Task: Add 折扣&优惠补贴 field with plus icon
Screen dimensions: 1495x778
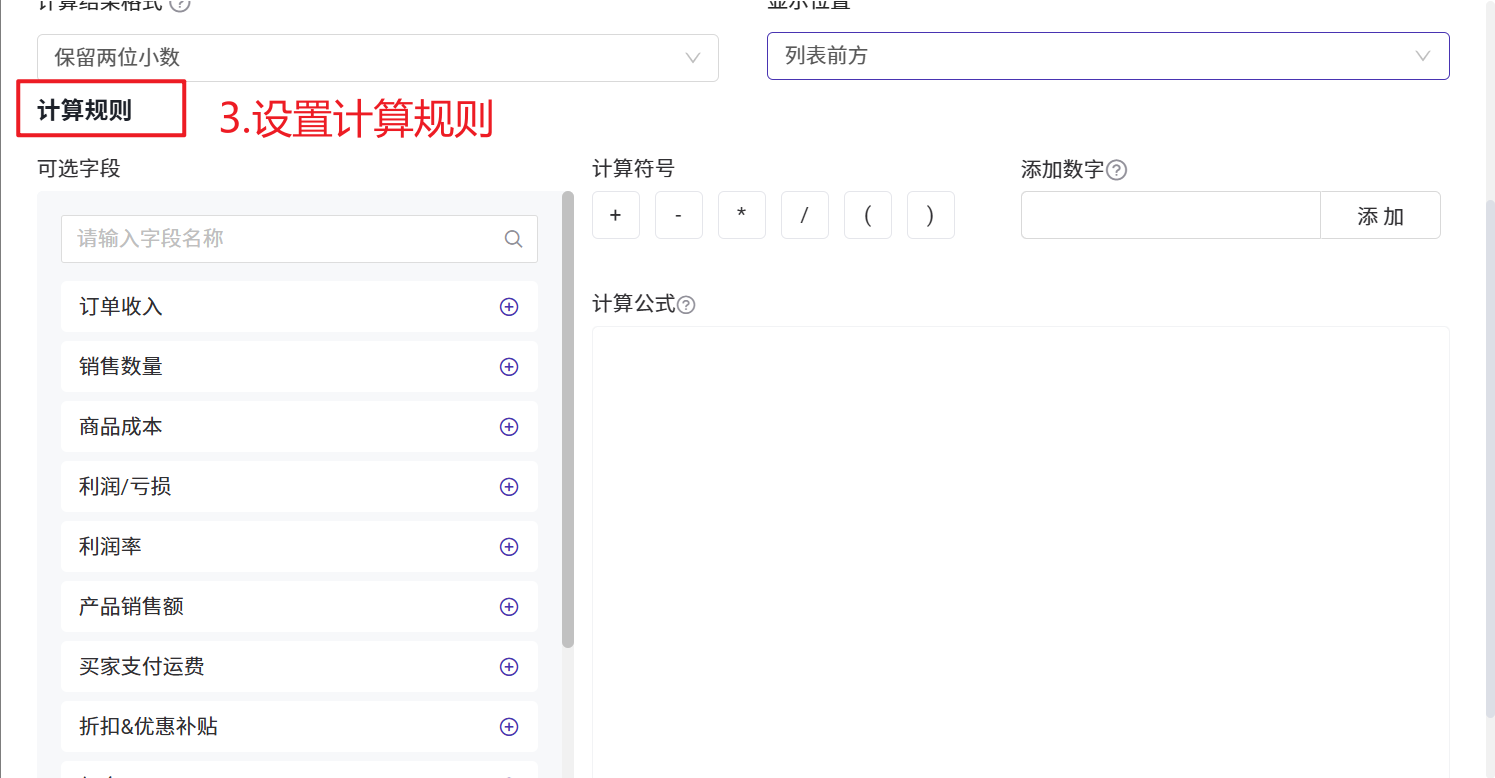Action: pos(509,727)
